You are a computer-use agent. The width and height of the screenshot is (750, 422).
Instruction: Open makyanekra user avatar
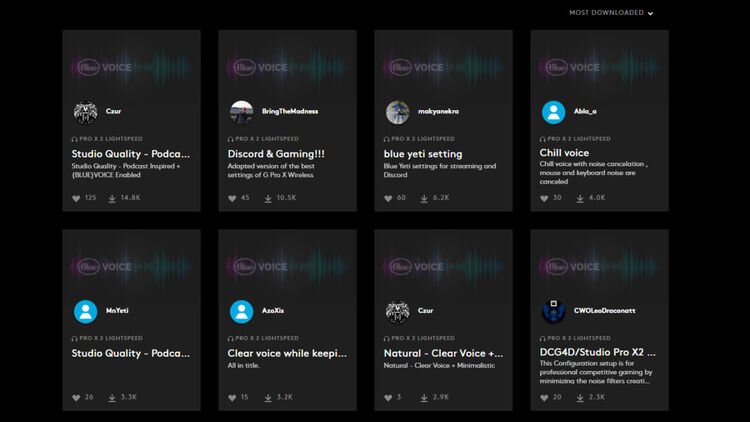pos(398,112)
